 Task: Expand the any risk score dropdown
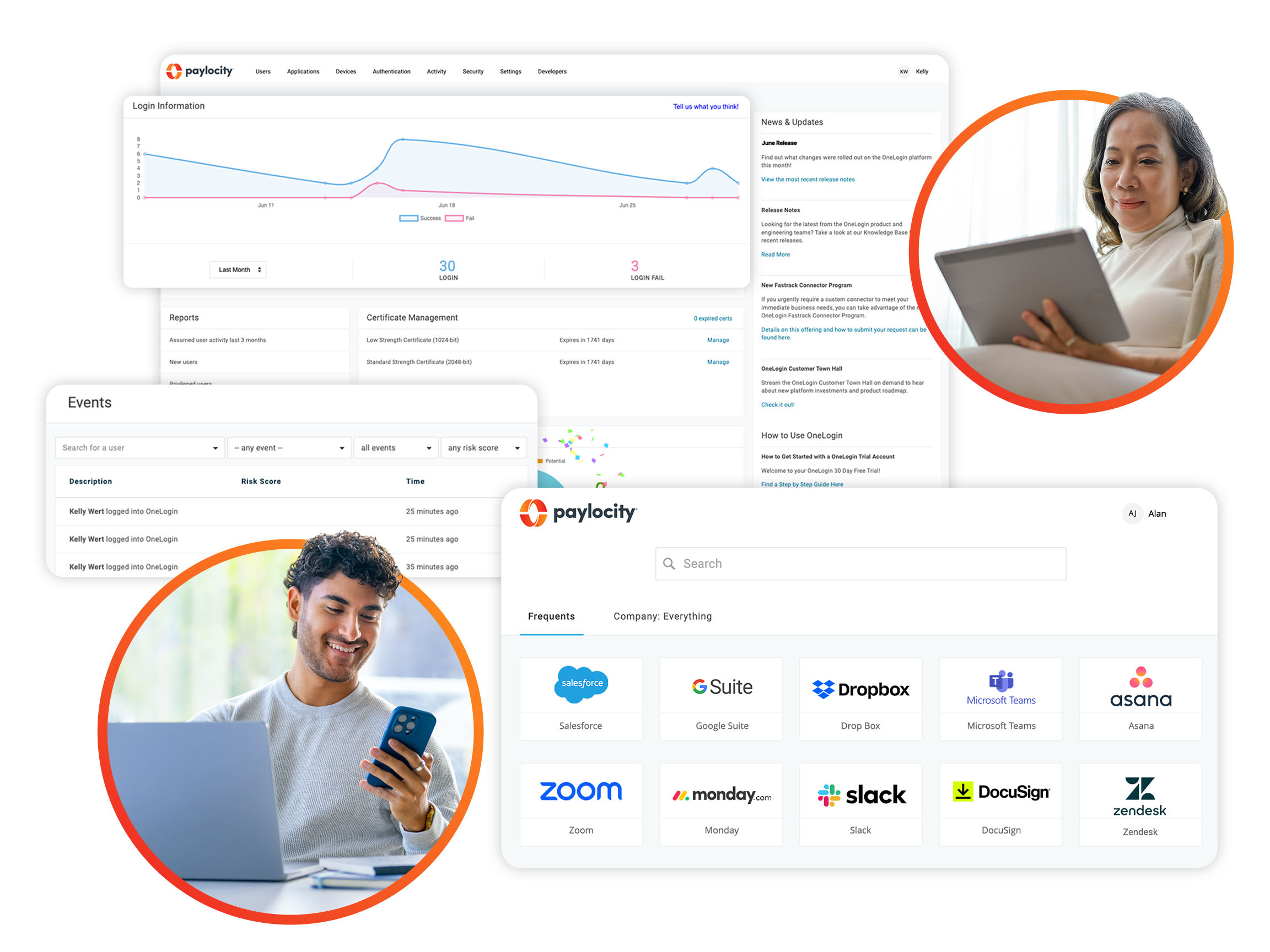click(x=484, y=447)
